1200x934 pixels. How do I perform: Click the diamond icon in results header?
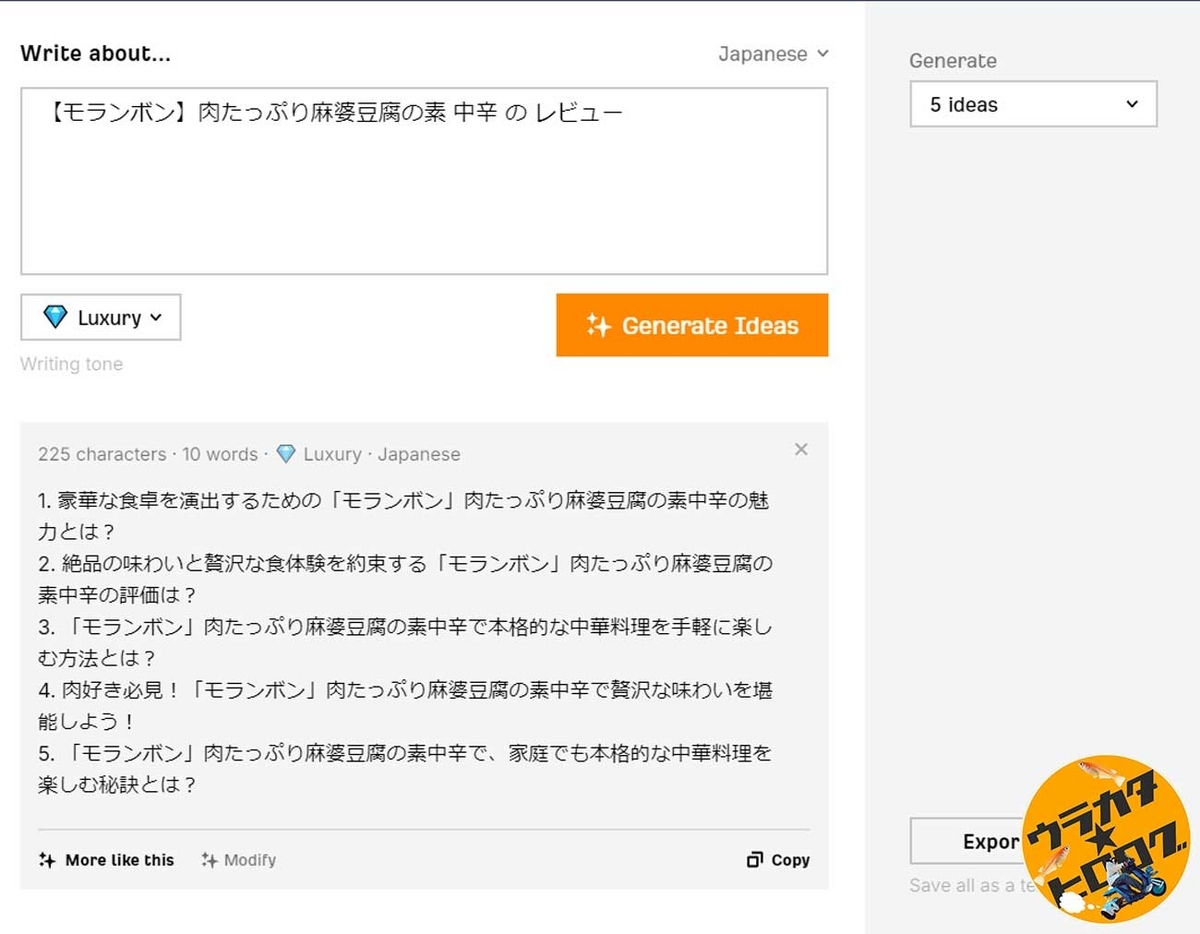pyautogui.click(x=286, y=454)
